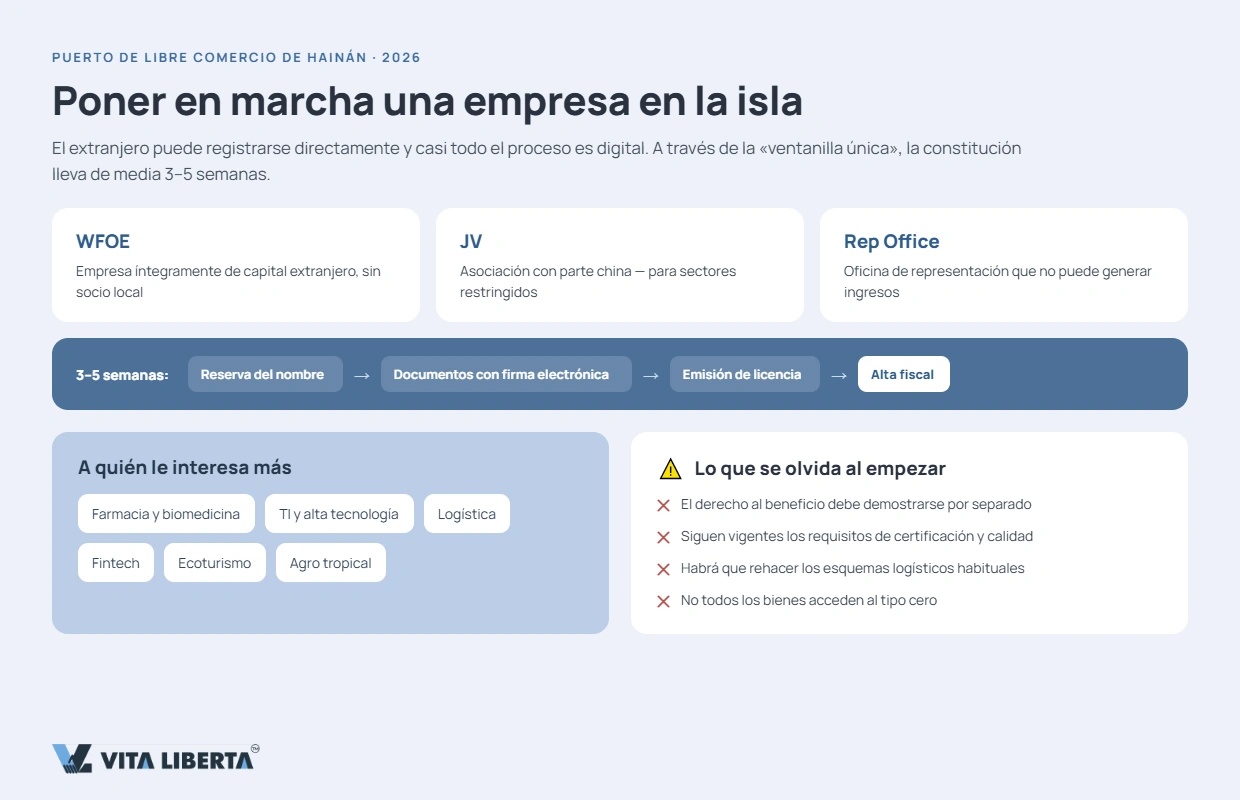Screen dimensions: 1240x800
Task: Open the JV card
Action: point(620,265)
